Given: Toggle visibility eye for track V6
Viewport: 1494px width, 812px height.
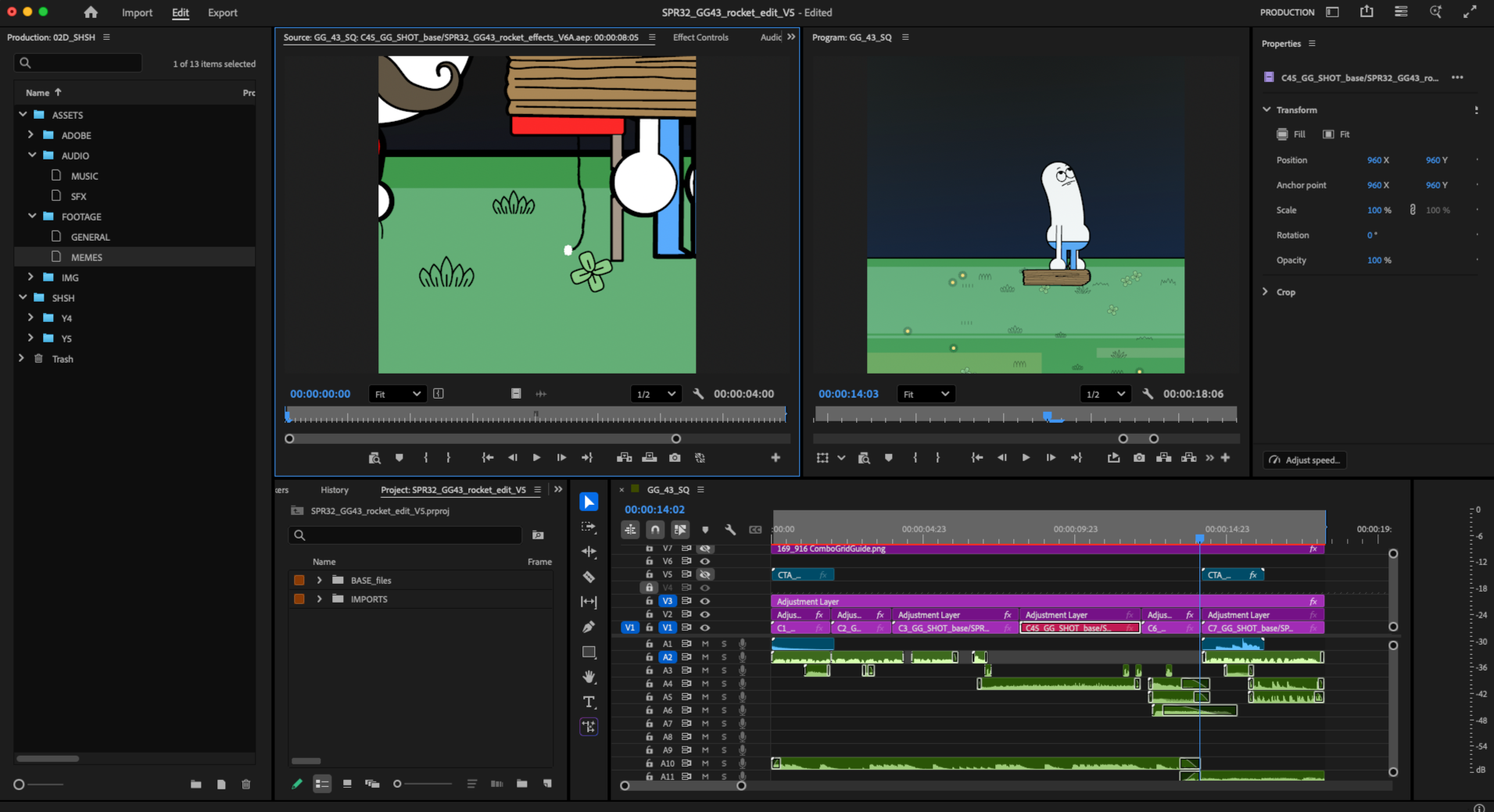Looking at the screenshot, I should pyautogui.click(x=705, y=561).
